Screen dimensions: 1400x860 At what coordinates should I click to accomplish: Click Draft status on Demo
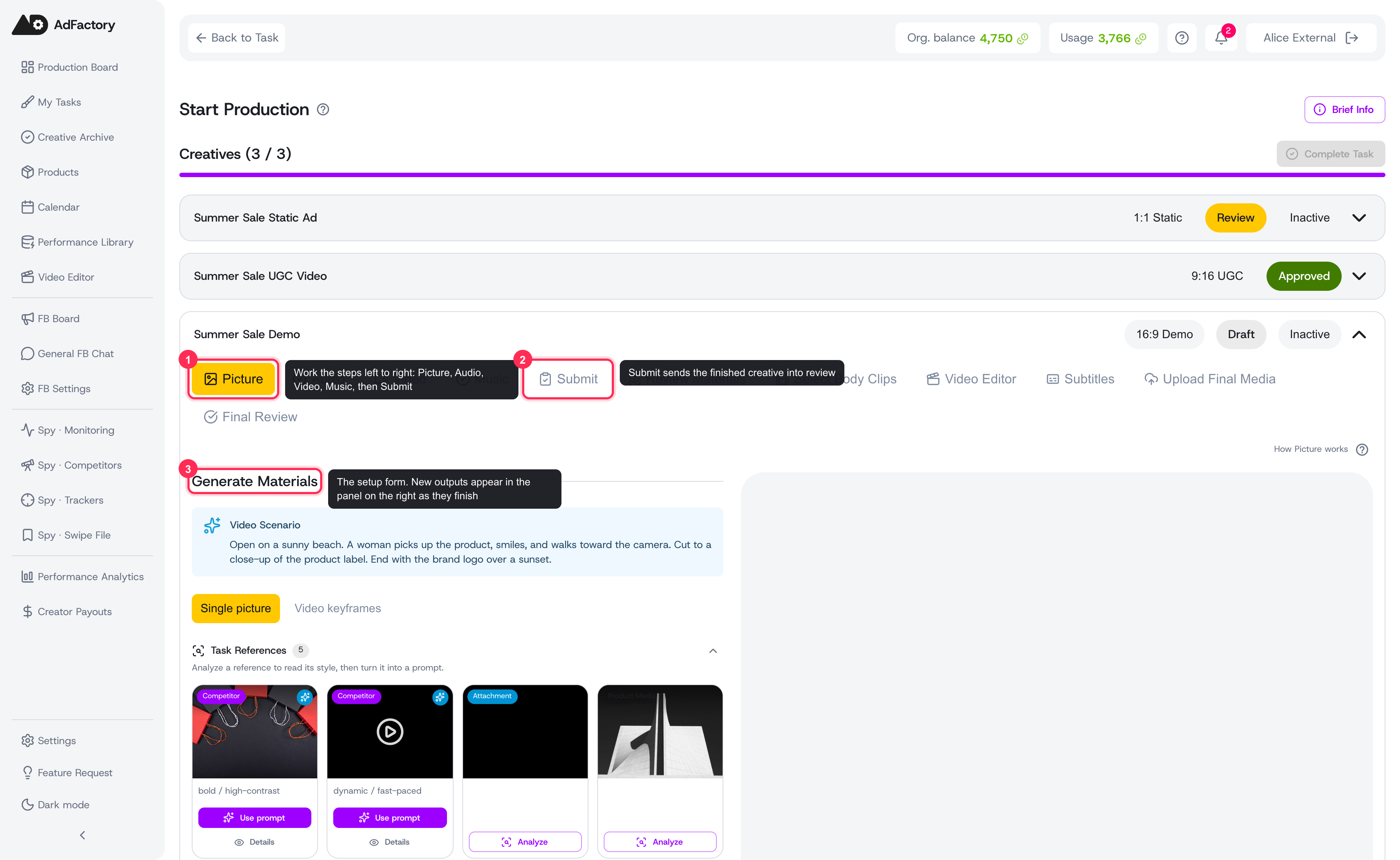pos(1241,335)
